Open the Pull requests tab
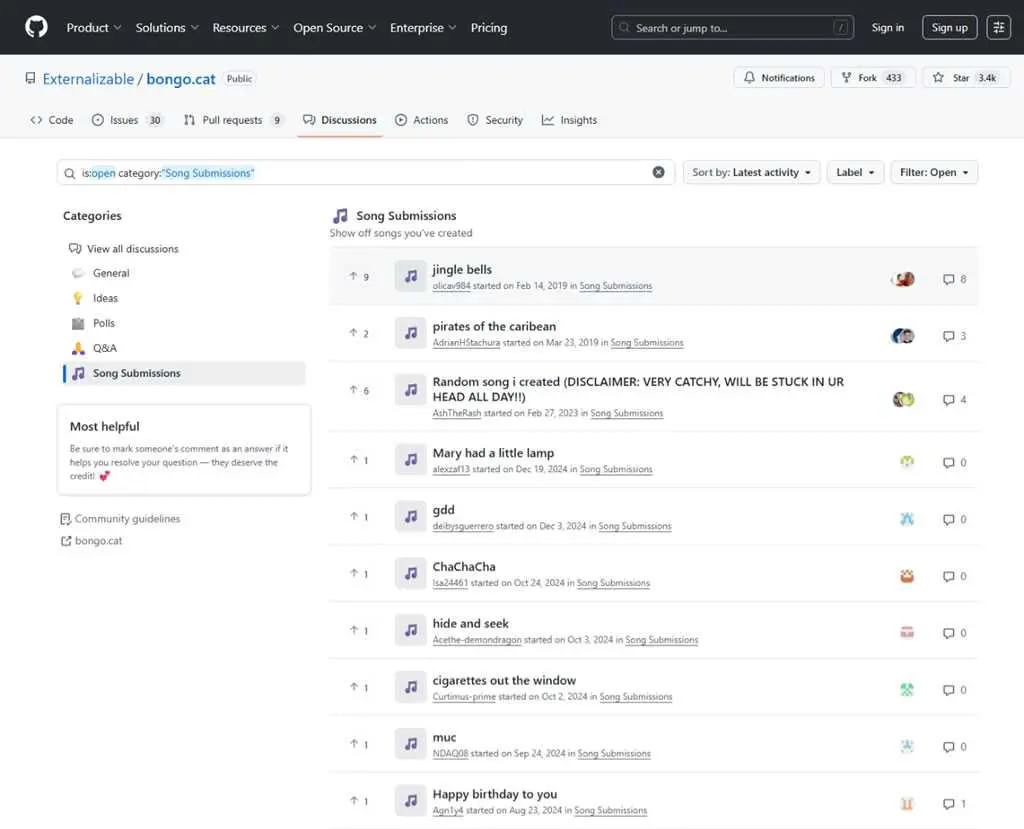The height and width of the screenshot is (829, 1024). point(233,120)
